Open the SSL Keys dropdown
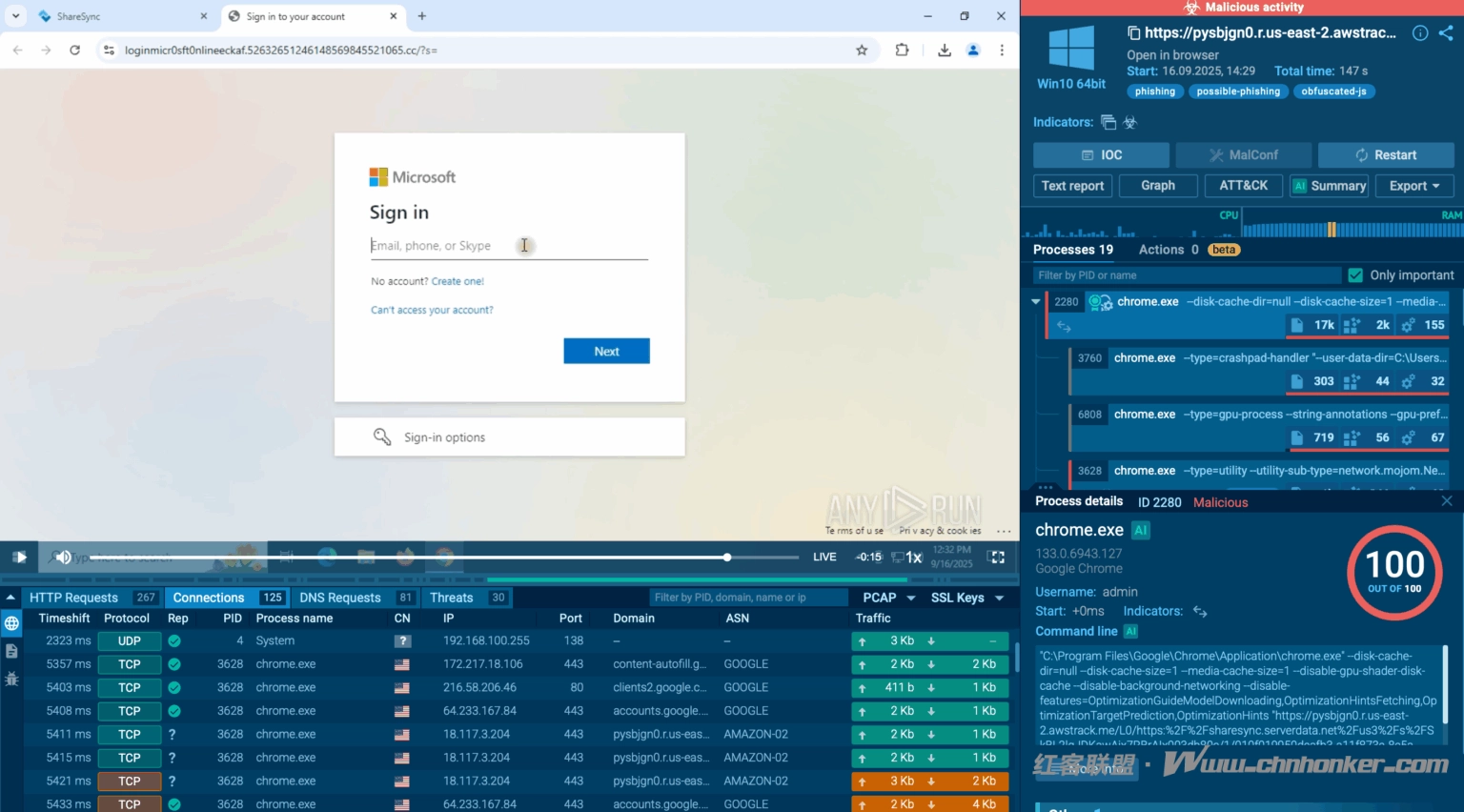This screenshot has width=1464, height=812. click(967, 598)
